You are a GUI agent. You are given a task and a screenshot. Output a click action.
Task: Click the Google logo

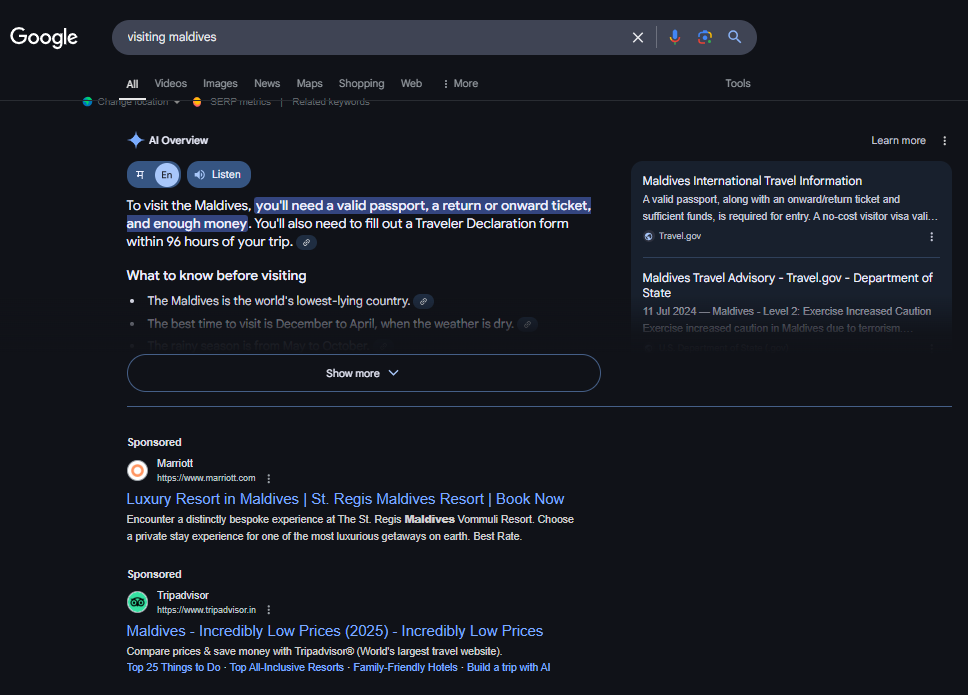click(x=44, y=37)
